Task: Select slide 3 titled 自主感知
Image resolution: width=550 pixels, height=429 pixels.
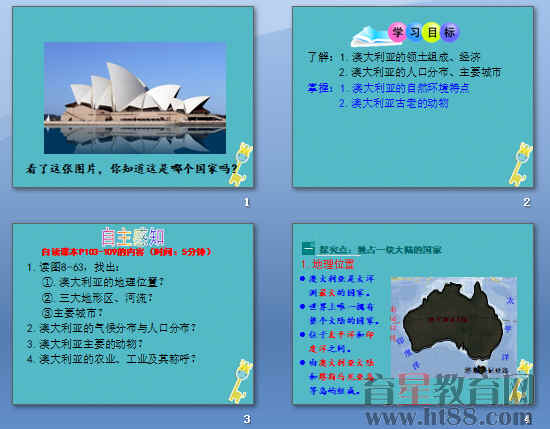Action: 133,314
